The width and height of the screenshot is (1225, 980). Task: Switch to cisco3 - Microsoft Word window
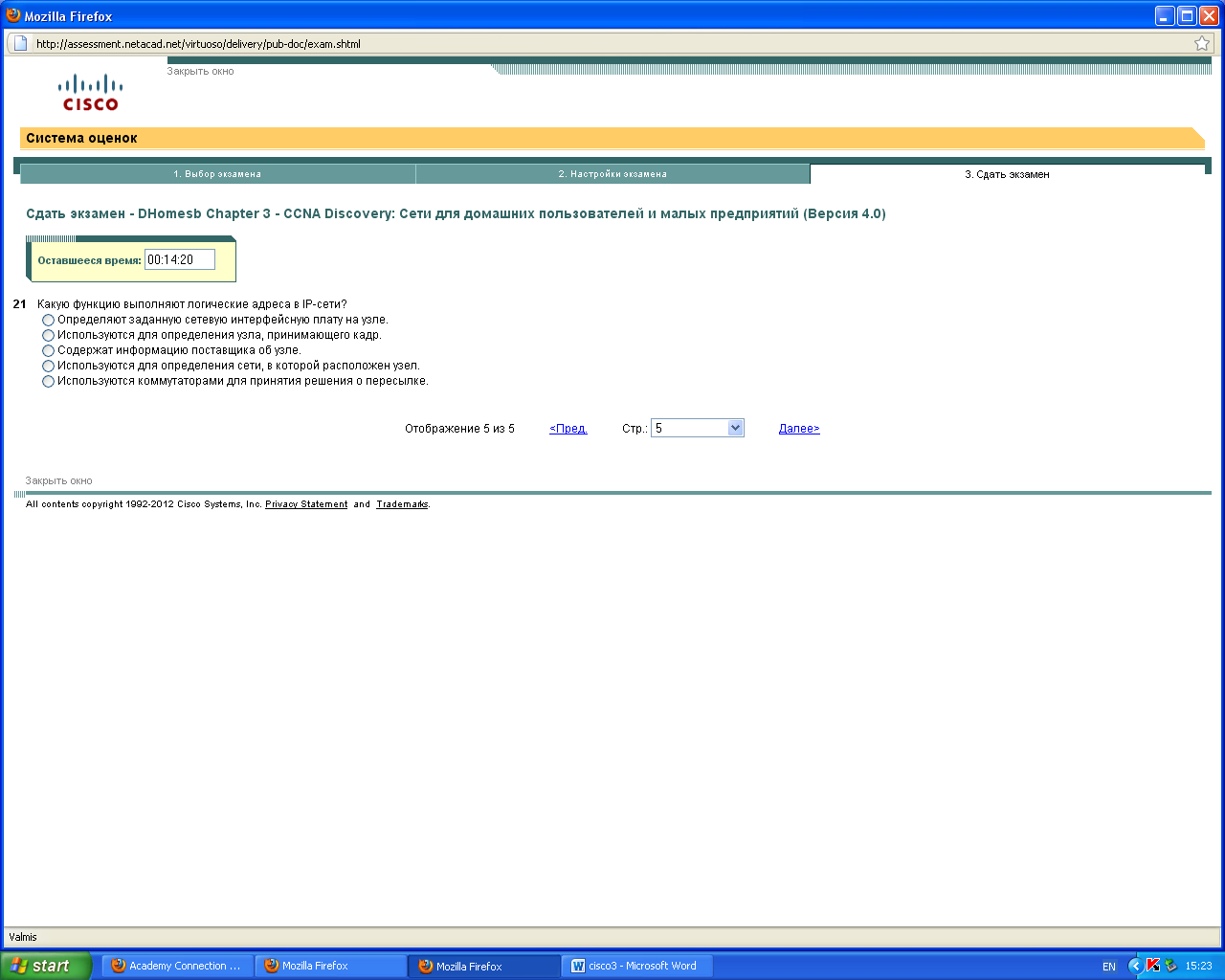pos(638,966)
